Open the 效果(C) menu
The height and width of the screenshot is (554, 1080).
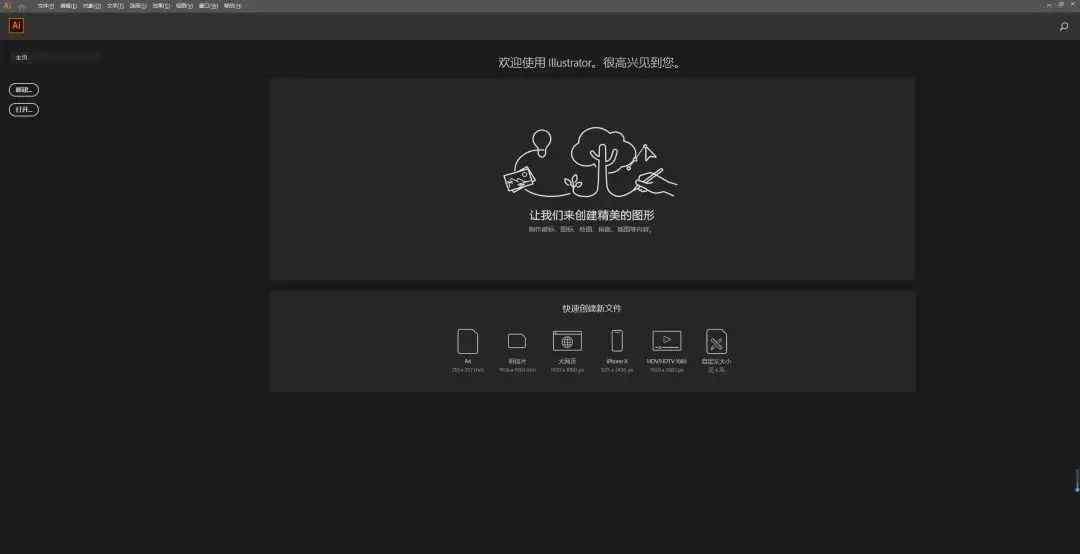click(161, 6)
